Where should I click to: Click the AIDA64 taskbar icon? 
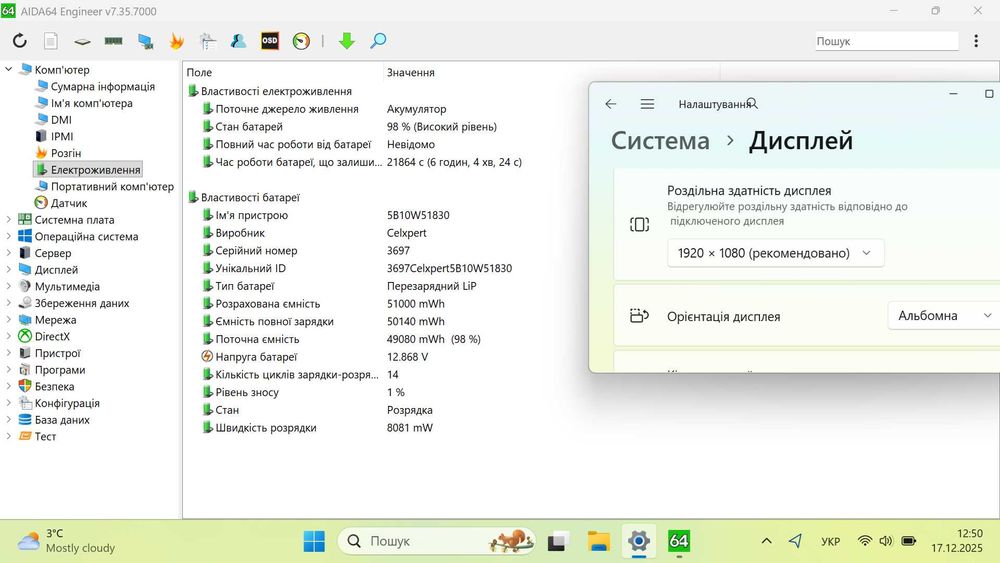tap(679, 541)
